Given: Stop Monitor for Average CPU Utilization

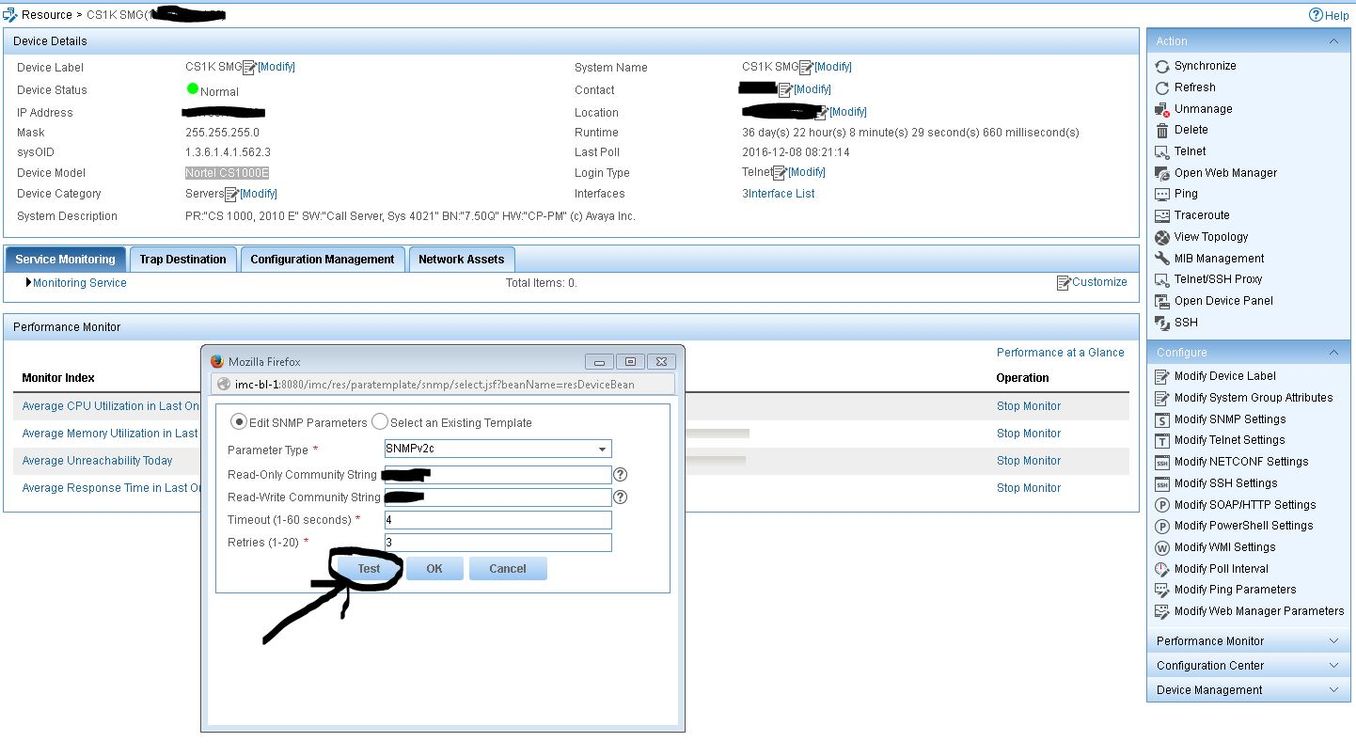Looking at the screenshot, I should pyautogui.click(x=1028, y=406).
